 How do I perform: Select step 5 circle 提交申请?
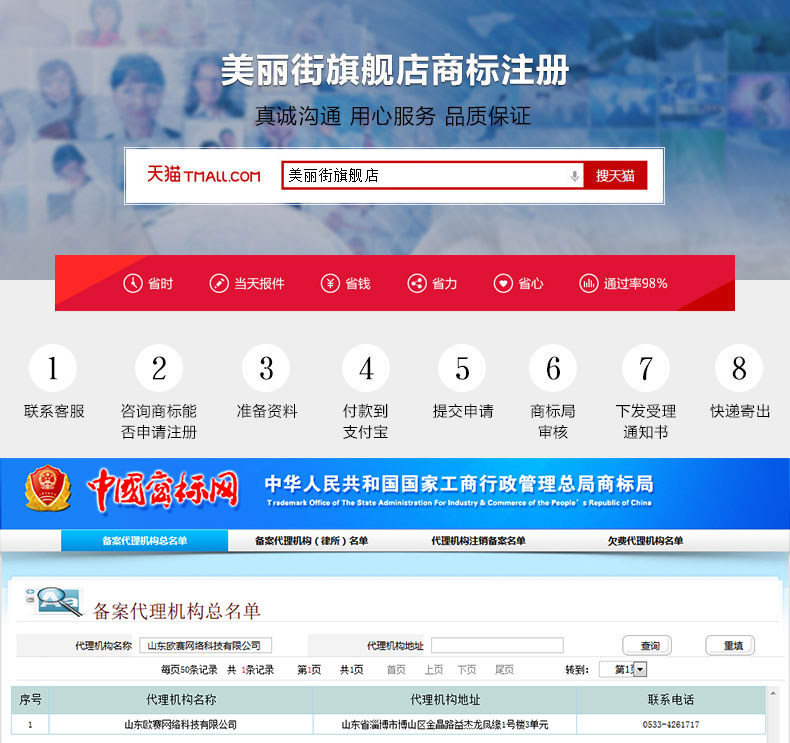point(463,368)
